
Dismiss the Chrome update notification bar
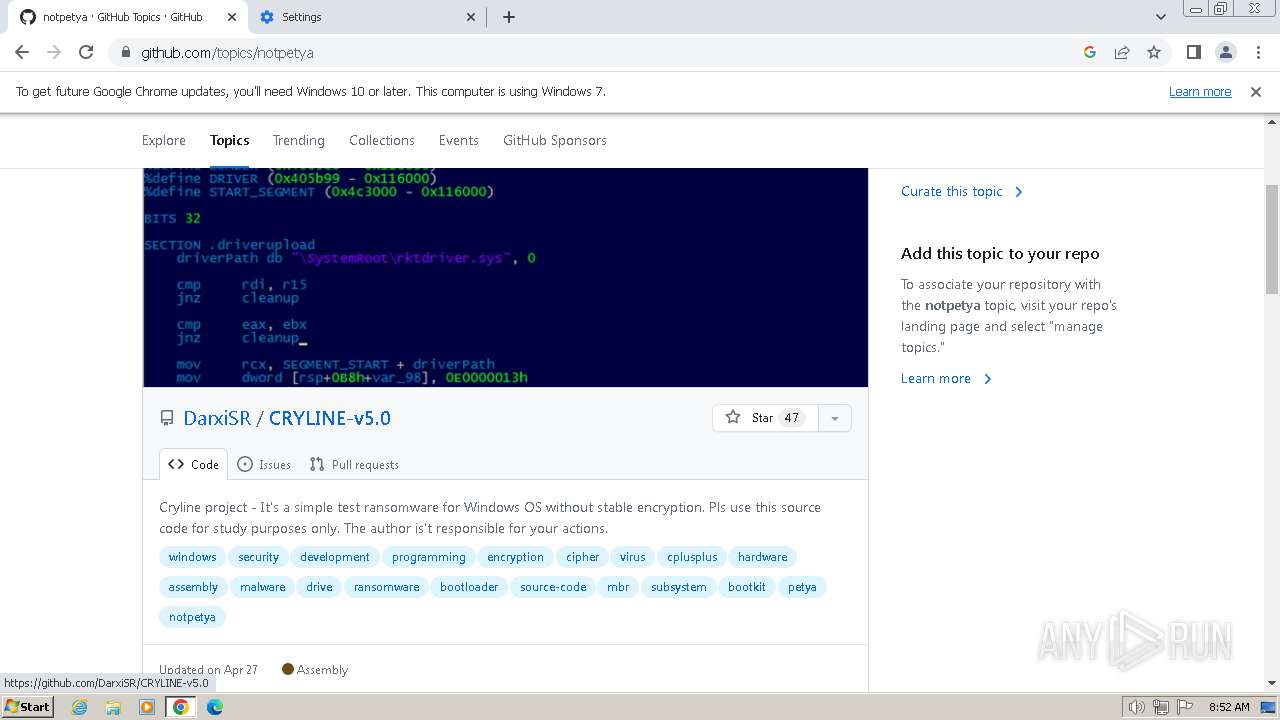point(1256,91)
